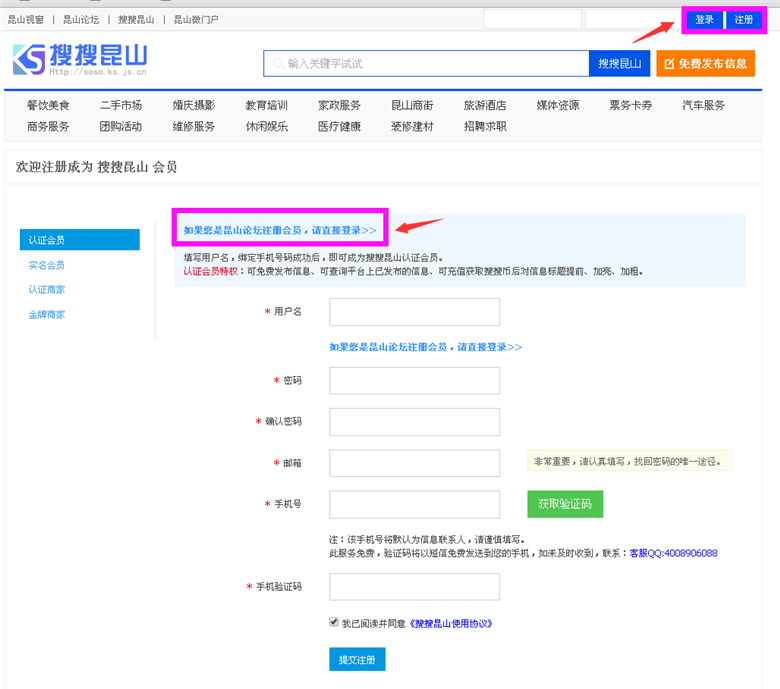Image resolution: width=780 pixels, height=689 pixels.
Task: Click the 认证会员特权 red label
Action: (x=210, y=271)
